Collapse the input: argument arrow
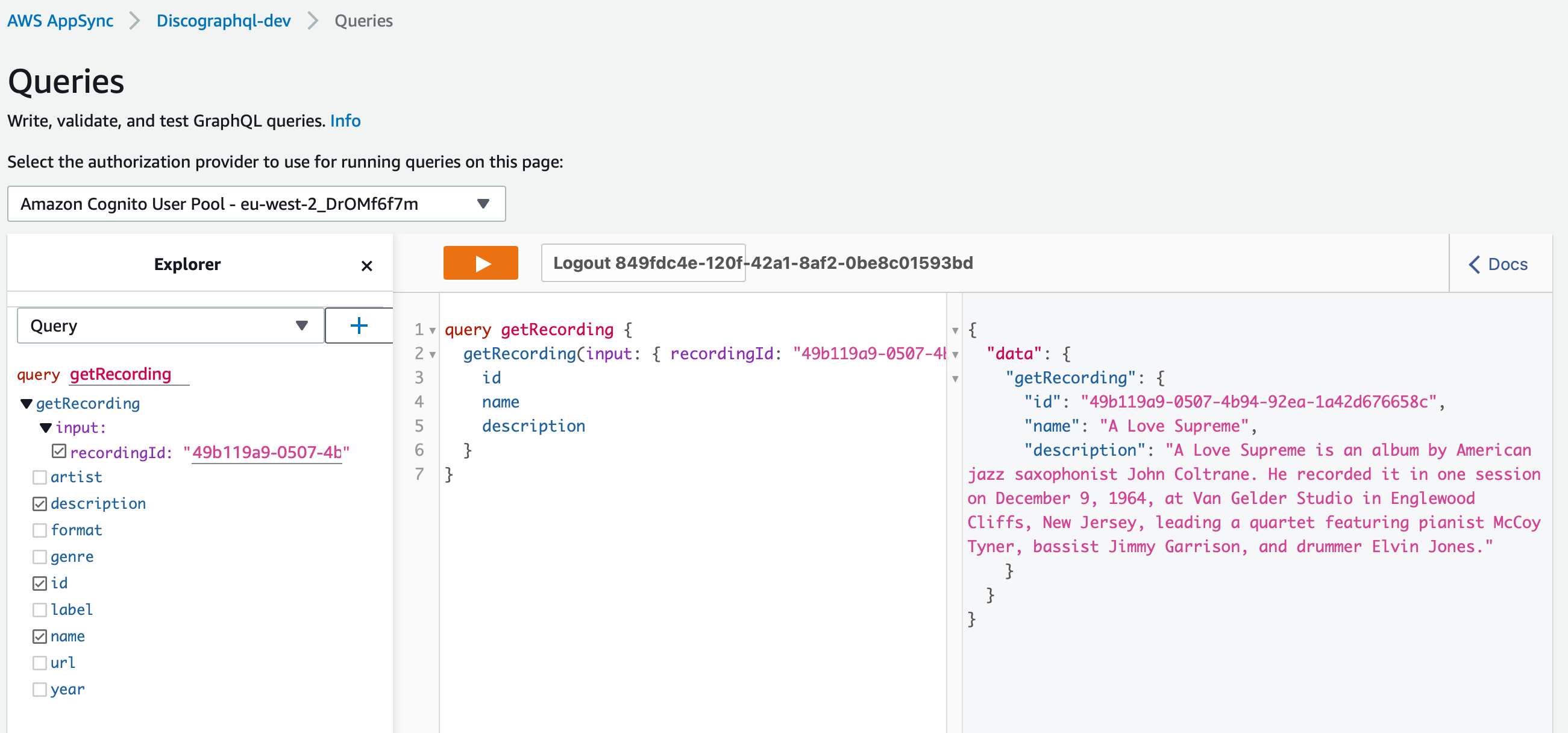1568x733 pixels. click(46, 428)
